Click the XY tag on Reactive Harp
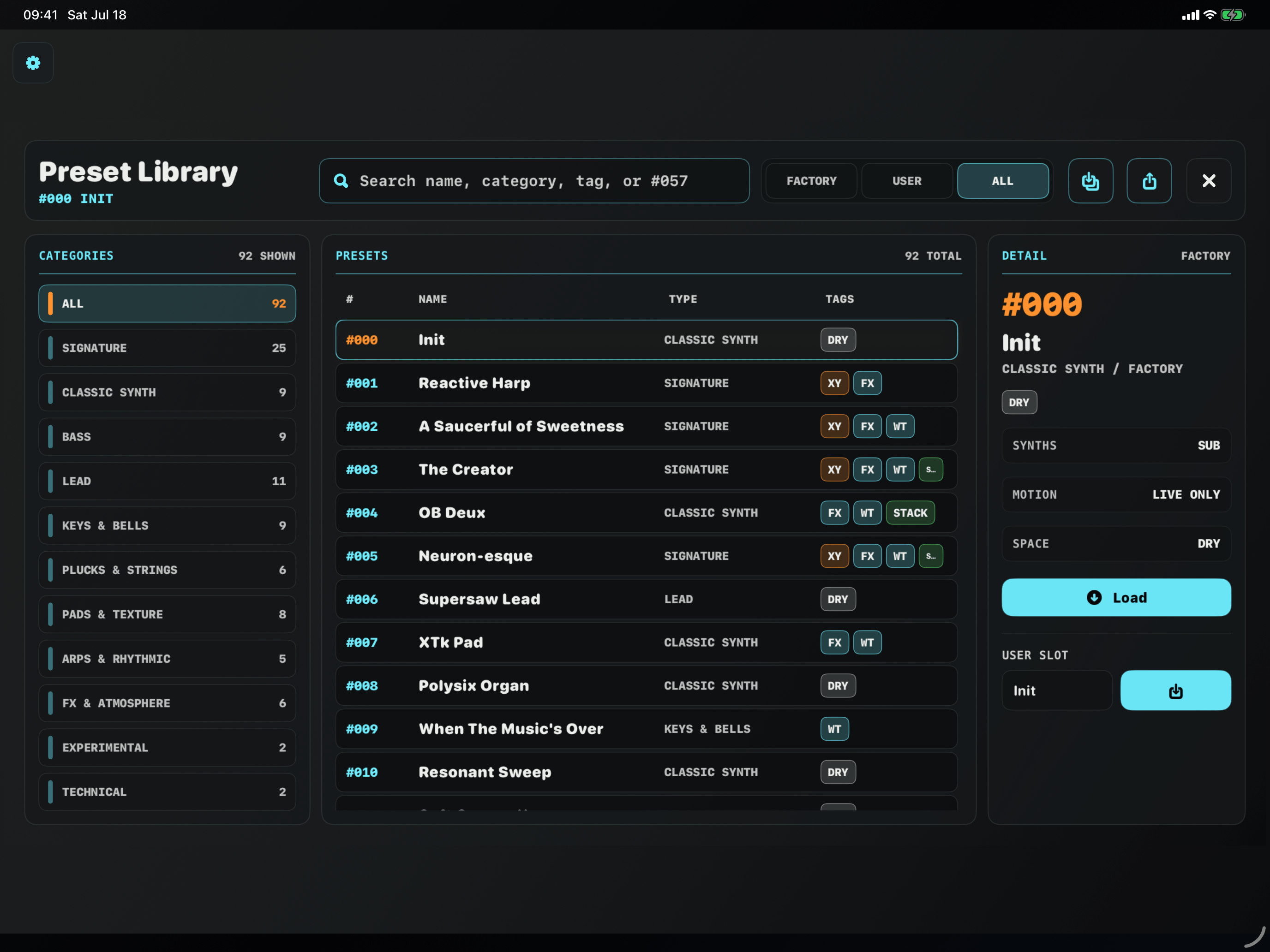Image resolution: width=1270 pixels, height=952 pixels. point(834,383)
